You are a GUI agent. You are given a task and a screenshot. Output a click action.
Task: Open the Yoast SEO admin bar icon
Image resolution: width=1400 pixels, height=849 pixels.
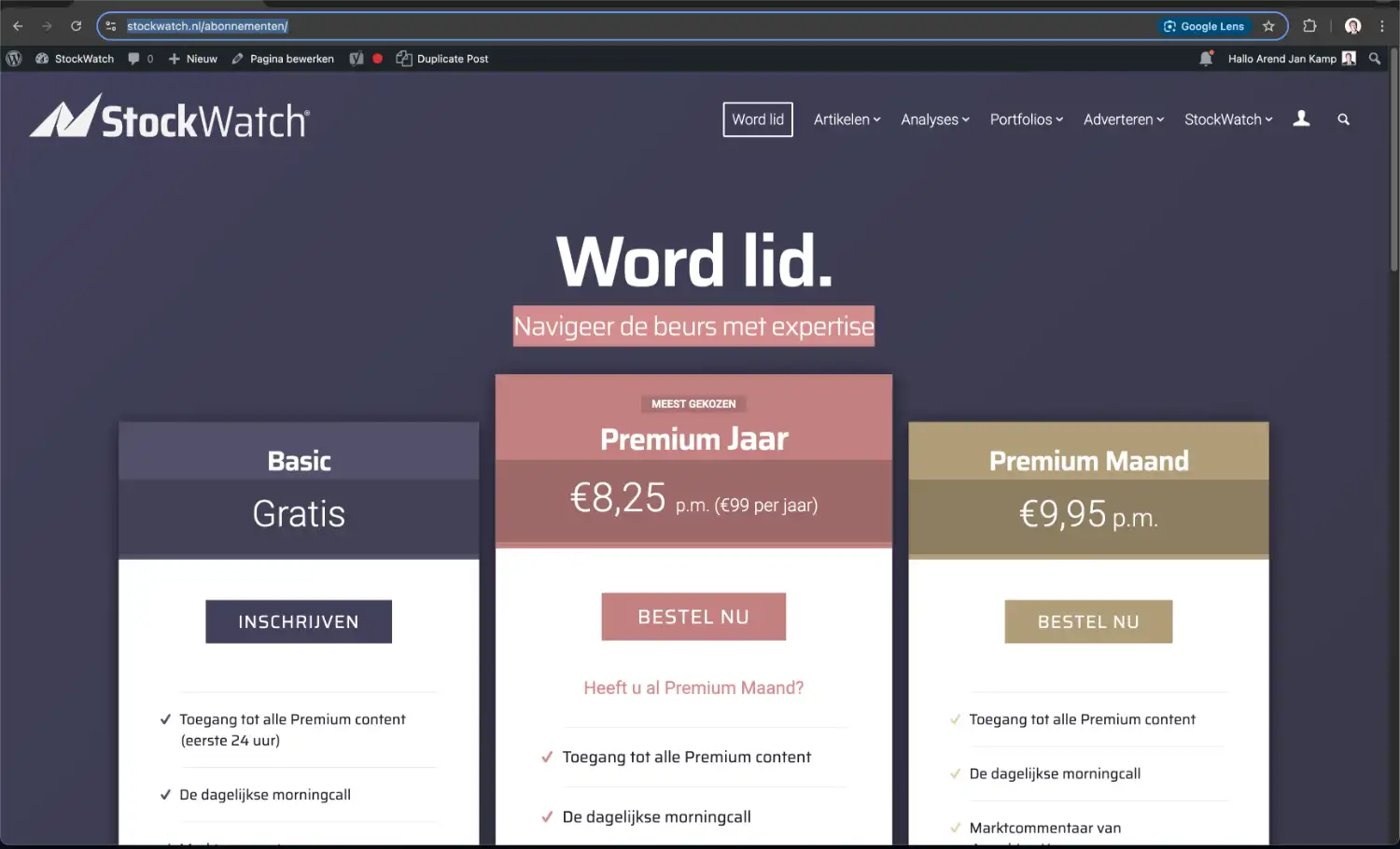[357, 59]
